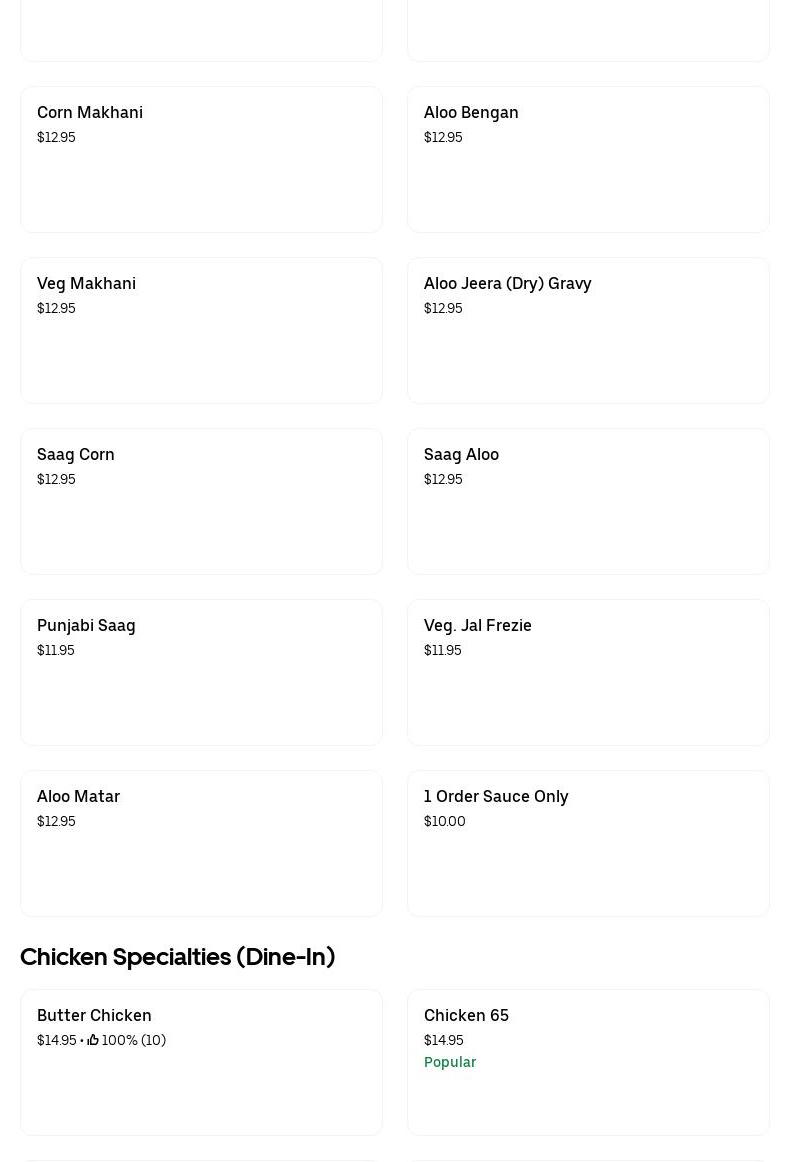Open the Corn Makhani menu item

[x=201, y=160]
